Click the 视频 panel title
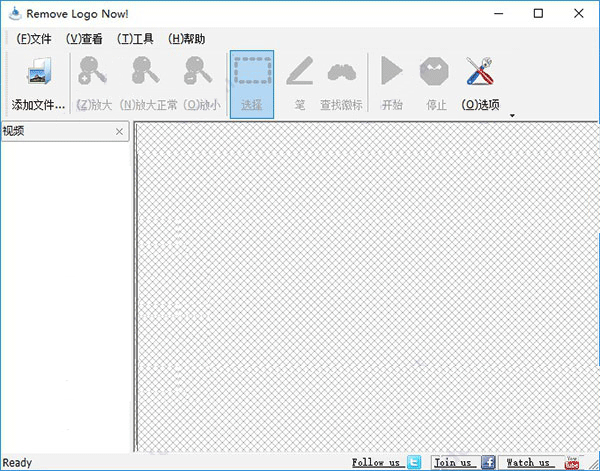Screen dimensions: 600x471 pos(13,131)
